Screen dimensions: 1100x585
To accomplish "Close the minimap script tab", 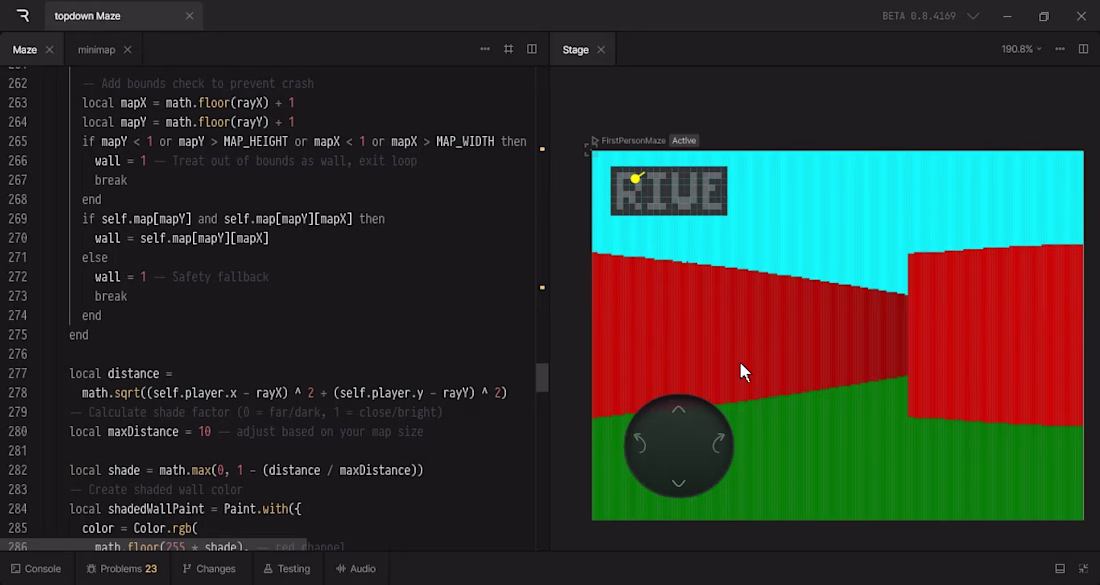I will click(x=127, y=50).
